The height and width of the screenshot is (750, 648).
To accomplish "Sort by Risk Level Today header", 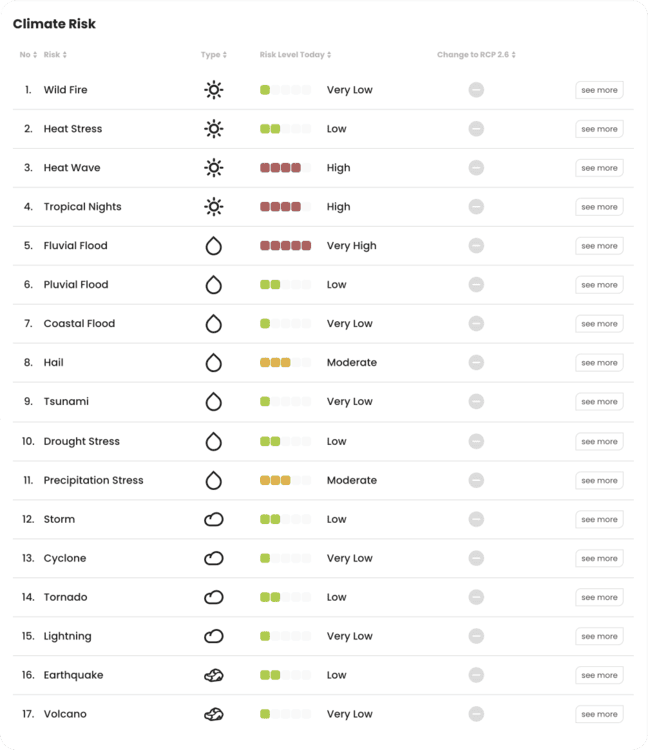I will click(295, 55).
